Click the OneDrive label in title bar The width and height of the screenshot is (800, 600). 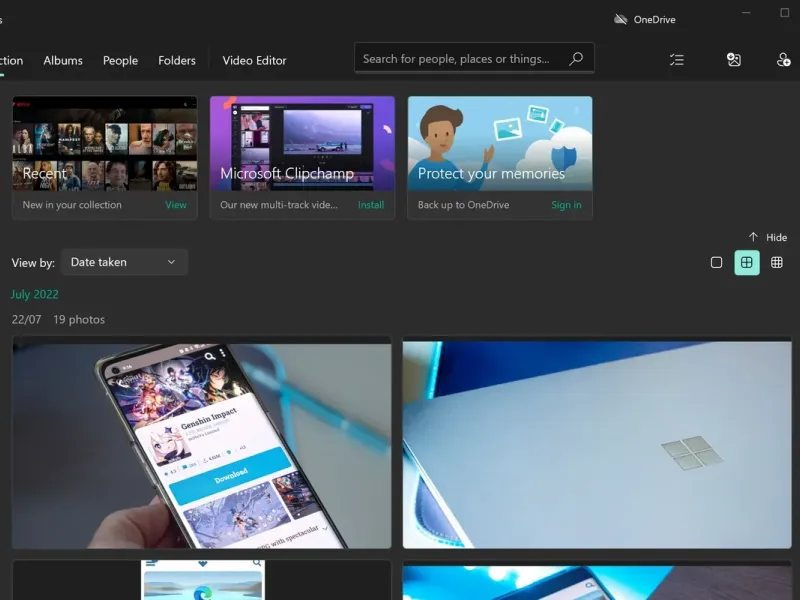[654, 20]
